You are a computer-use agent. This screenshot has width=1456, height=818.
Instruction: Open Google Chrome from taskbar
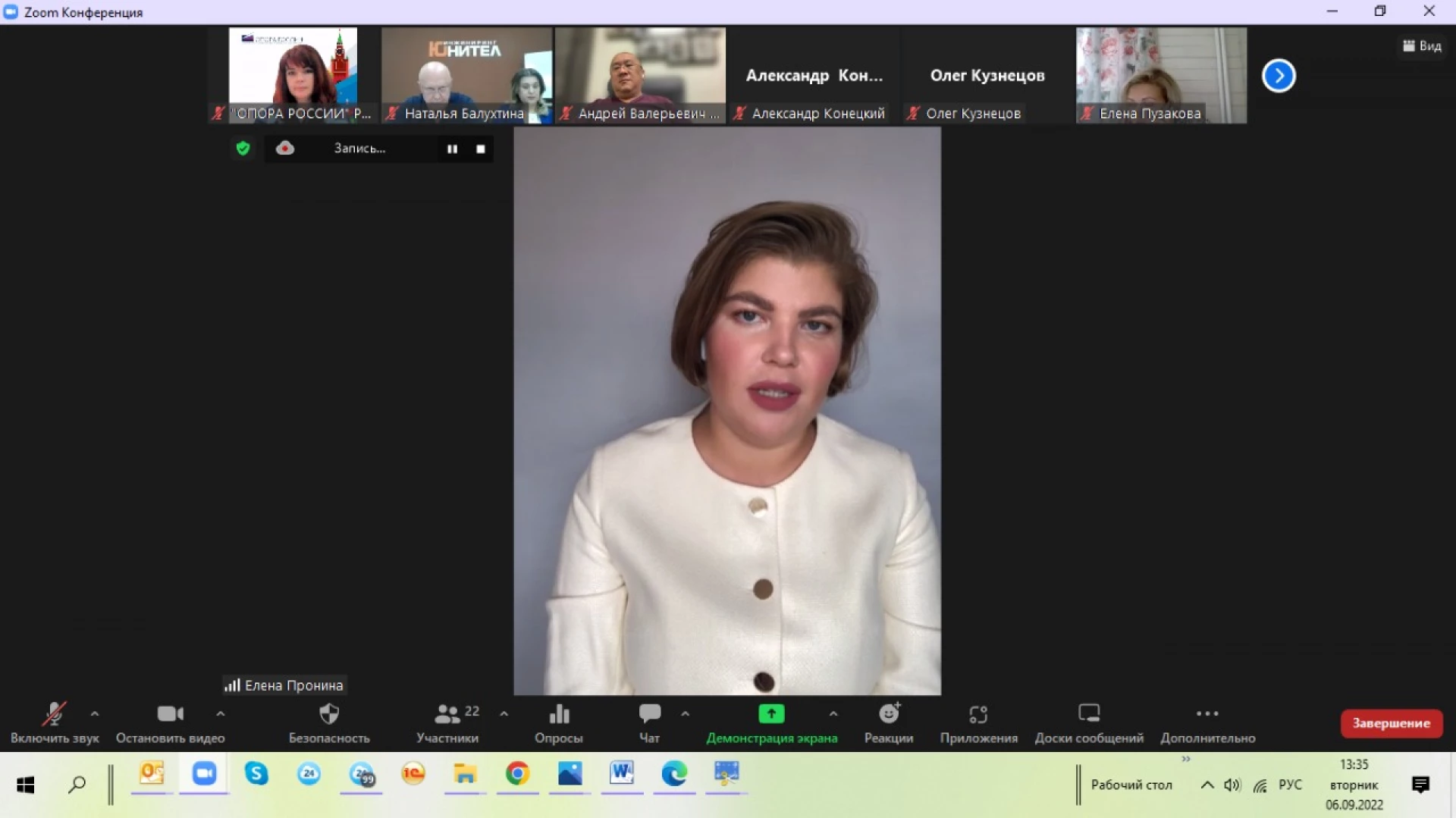(x=517, y=774)
